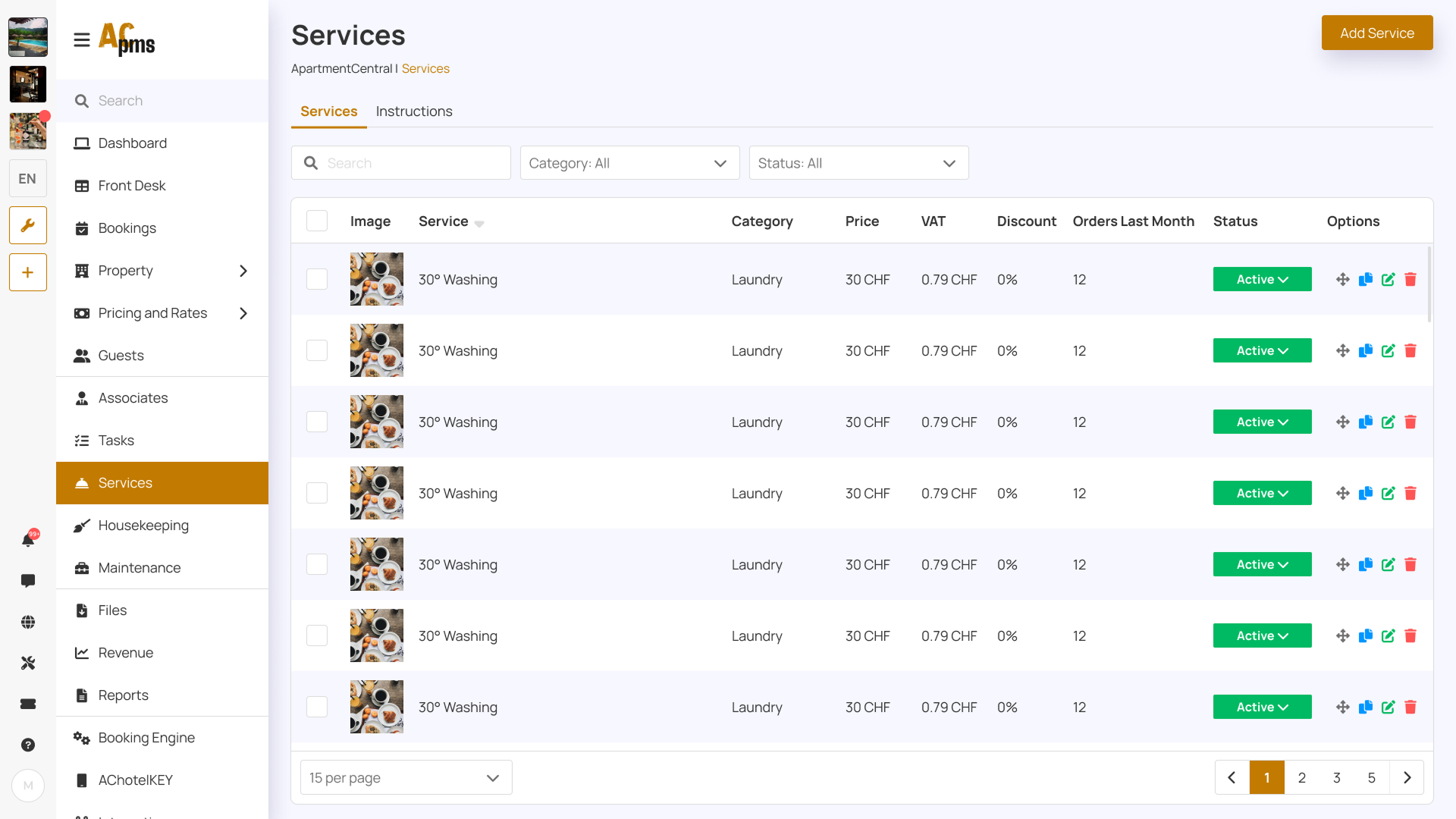Check the last visible service row checkbox
The image size is (1456, 819).
pyautogui.click(x=317, y=708)
